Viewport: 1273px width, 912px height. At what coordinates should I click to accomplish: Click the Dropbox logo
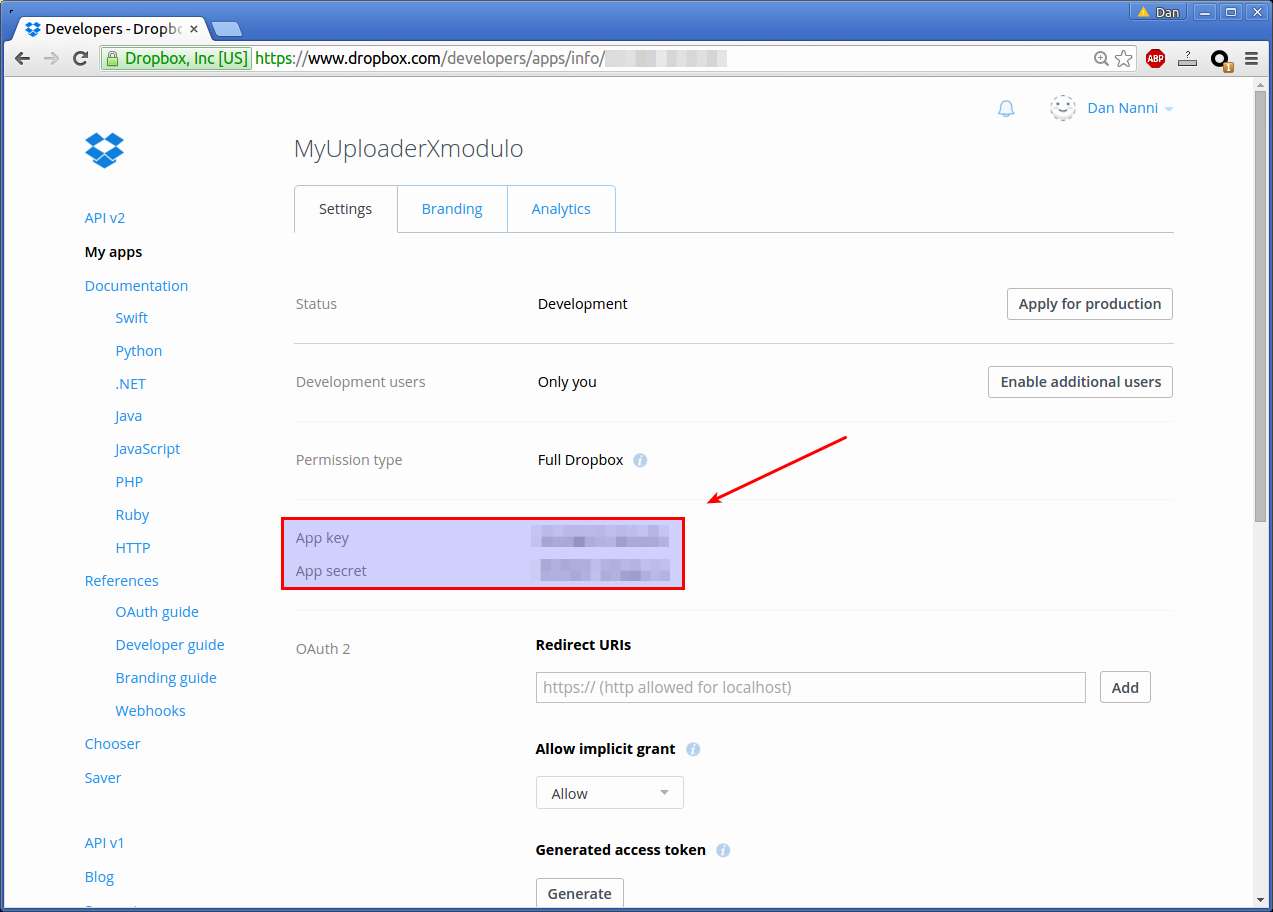pyautogui.click(x=104, y=150)
